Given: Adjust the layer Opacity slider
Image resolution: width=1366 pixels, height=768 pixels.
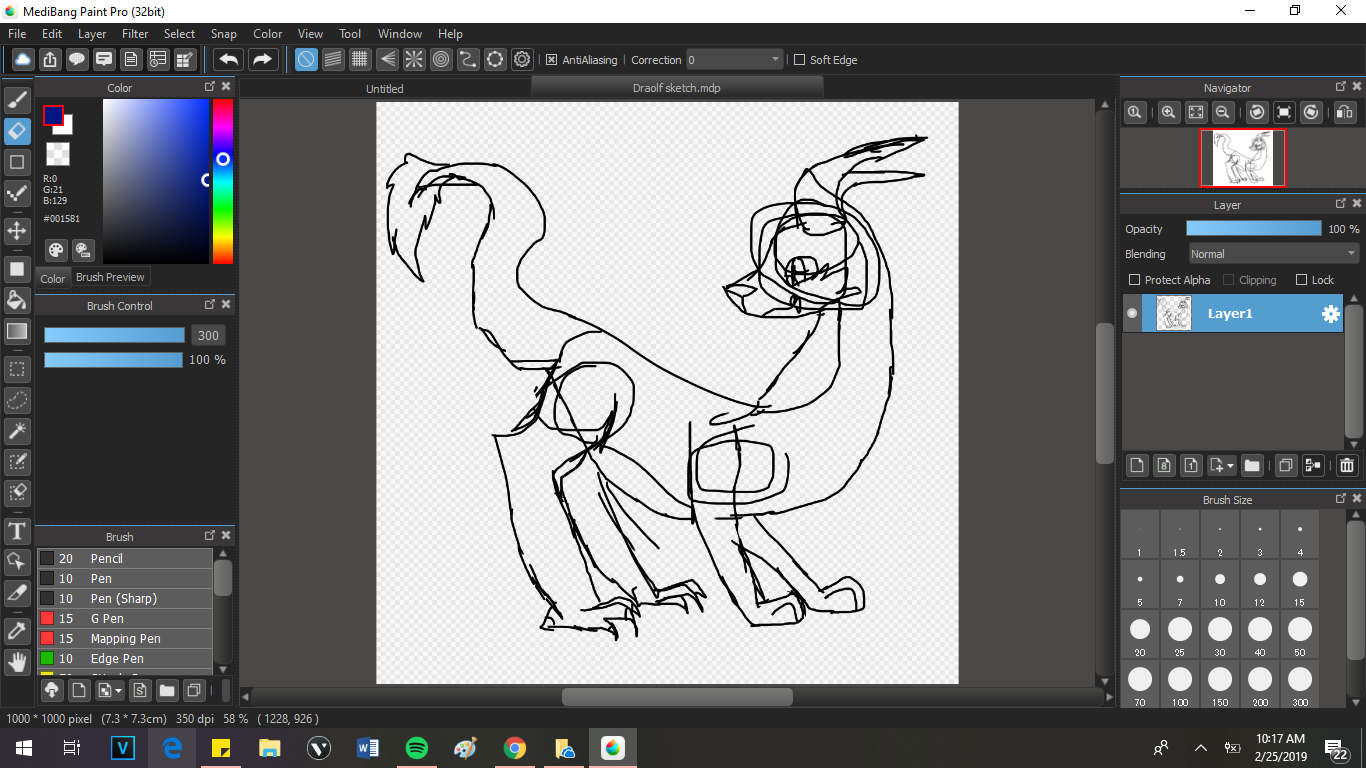Looking at the screenshot, I should coord(1253,229).
